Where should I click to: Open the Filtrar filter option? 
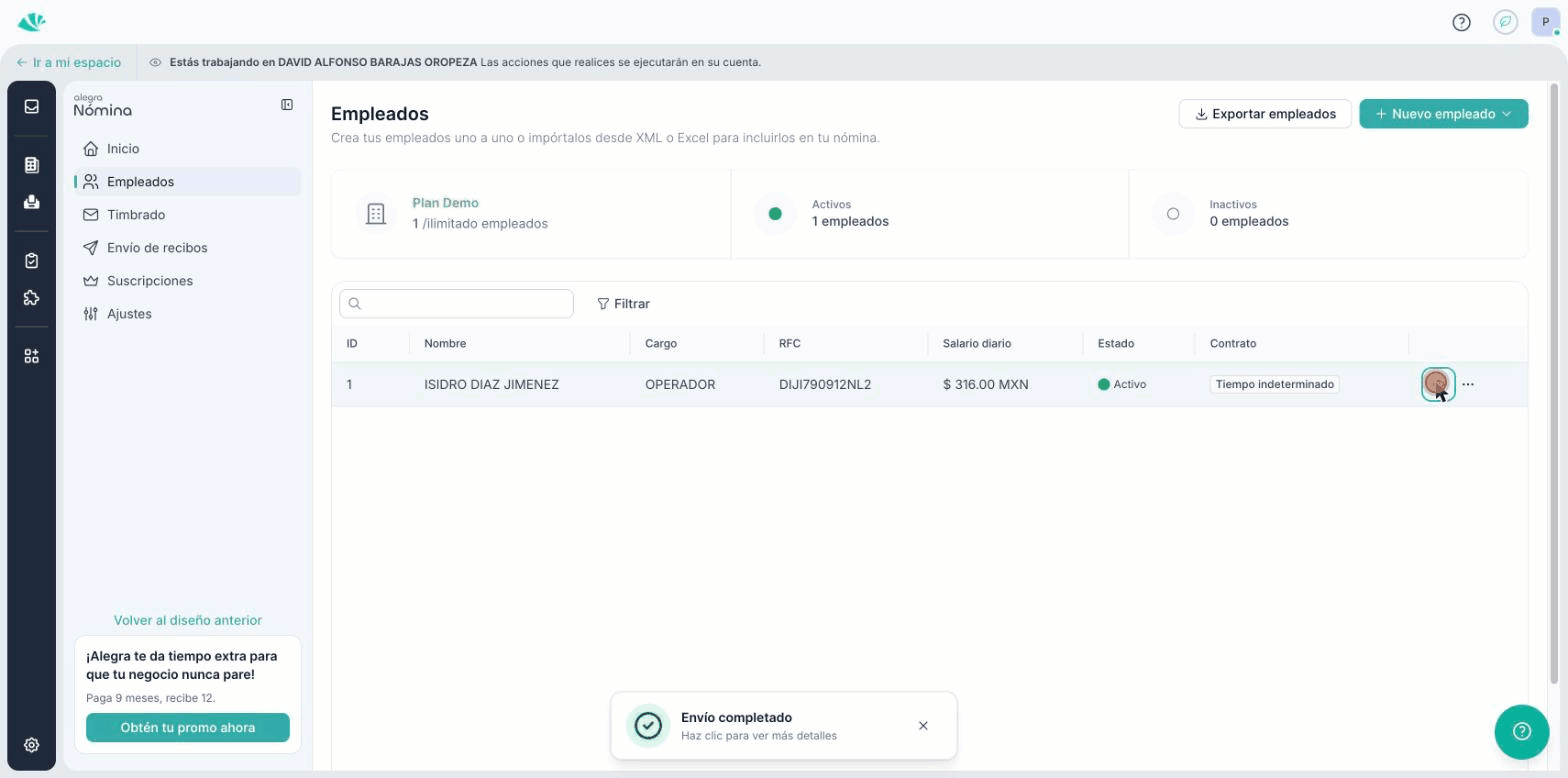[x=623, y=304]
